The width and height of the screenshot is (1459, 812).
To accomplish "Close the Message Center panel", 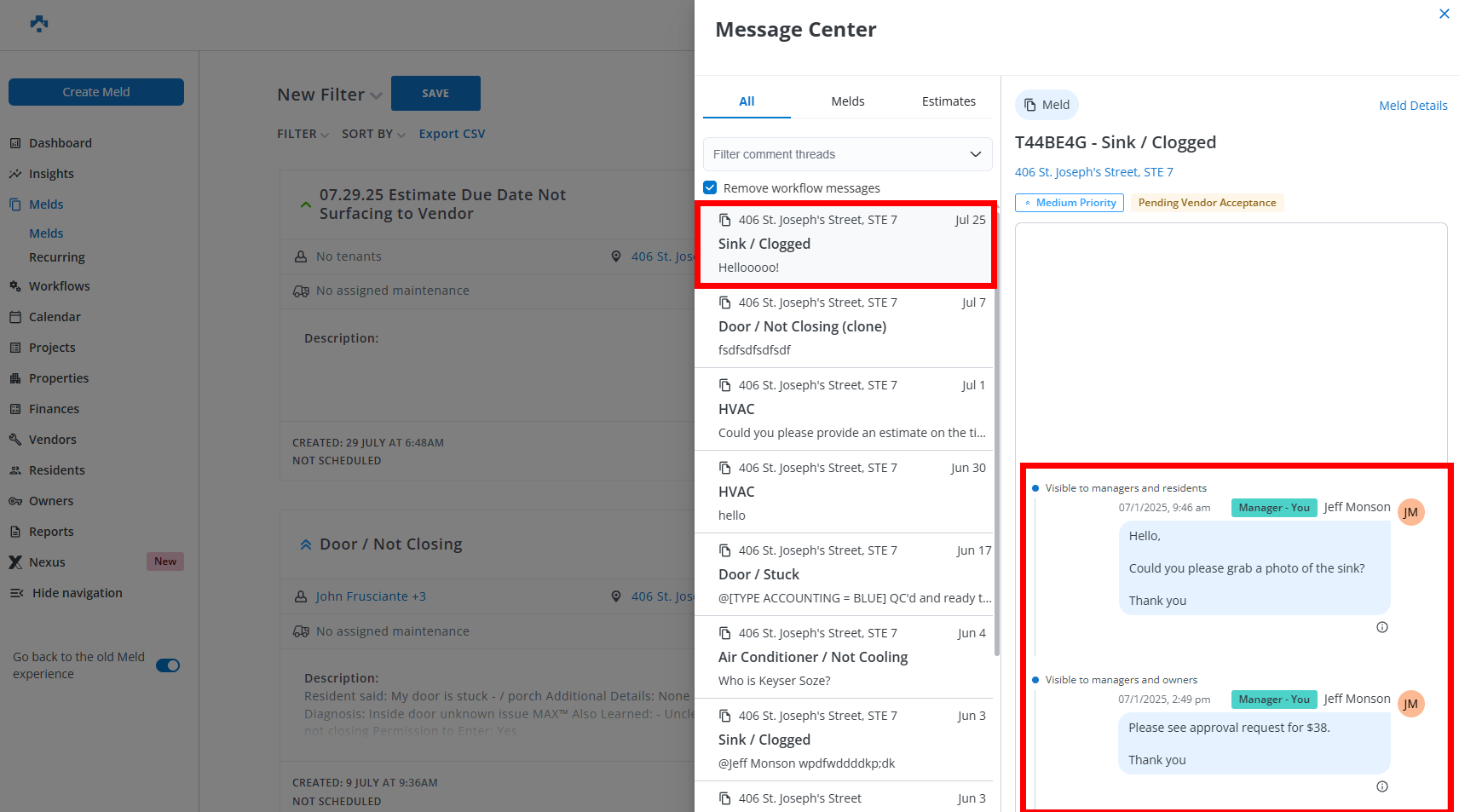I will [1444, 14].
